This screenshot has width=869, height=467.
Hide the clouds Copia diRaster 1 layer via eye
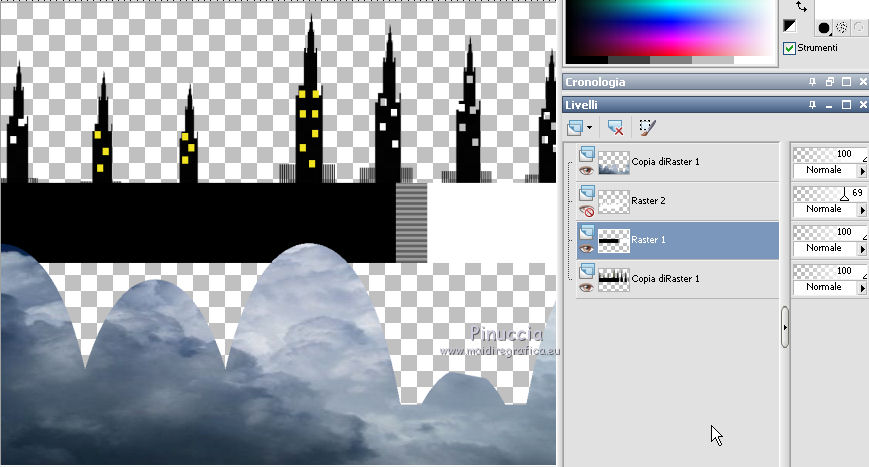586,171
